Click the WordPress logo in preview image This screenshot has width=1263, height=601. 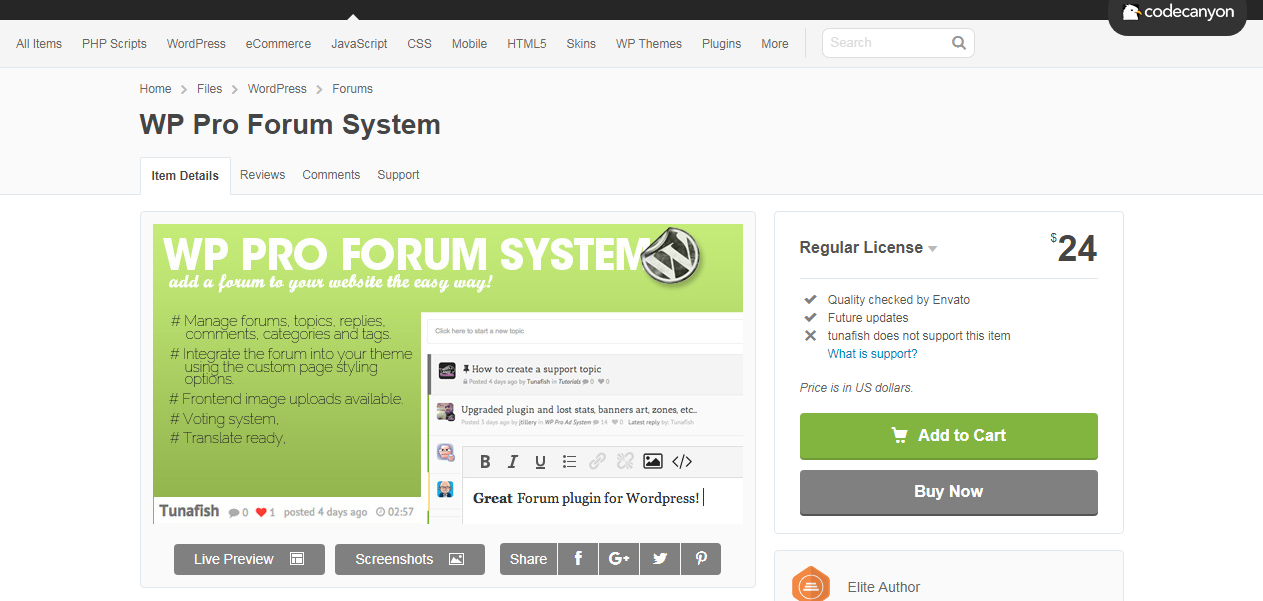click(x=671, y=255)
